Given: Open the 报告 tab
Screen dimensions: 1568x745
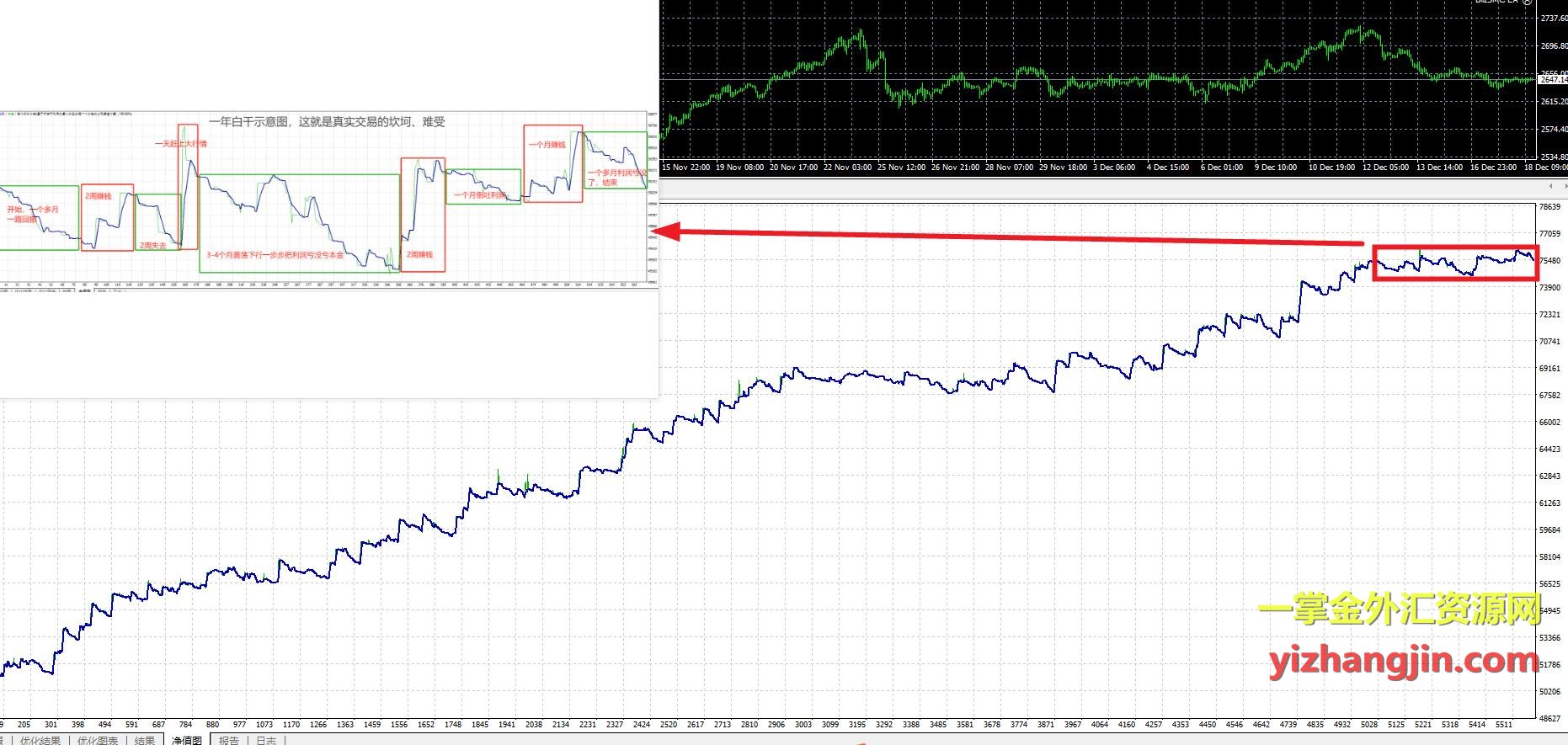Looking at the screenshot, I should click(x=229, y=741).
